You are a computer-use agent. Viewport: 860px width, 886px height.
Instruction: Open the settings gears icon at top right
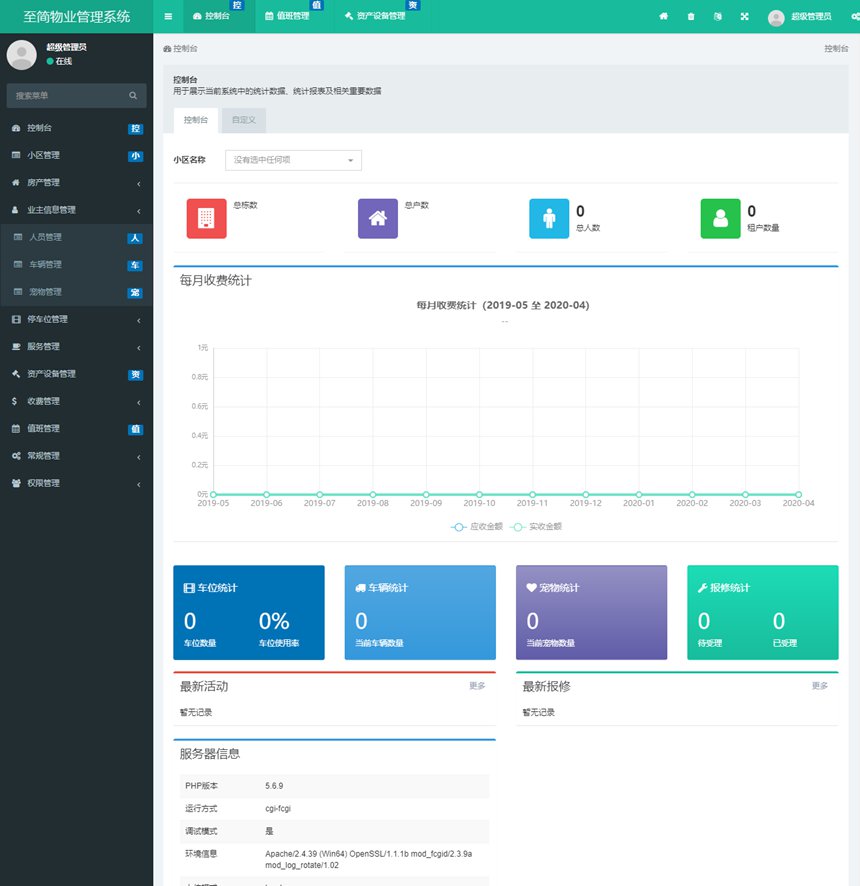[854, 17]
